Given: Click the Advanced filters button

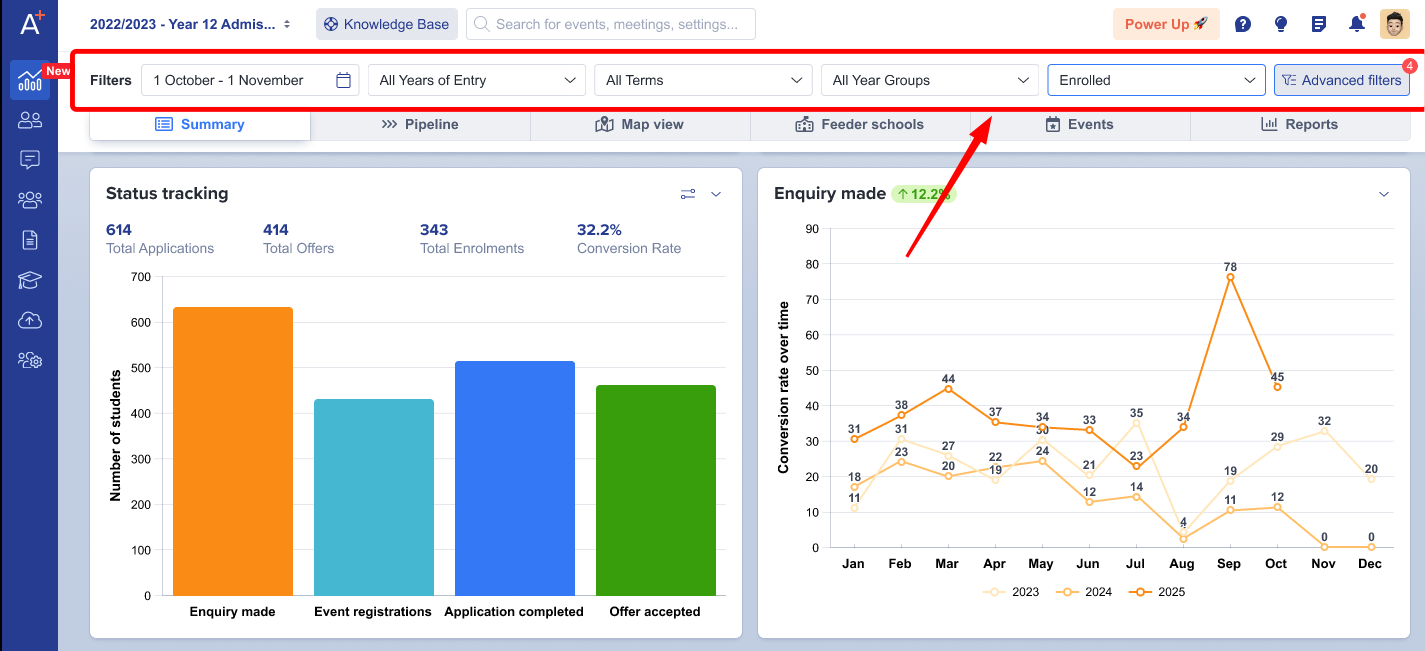Looking at the screenshot, I should pos(1341,80).
